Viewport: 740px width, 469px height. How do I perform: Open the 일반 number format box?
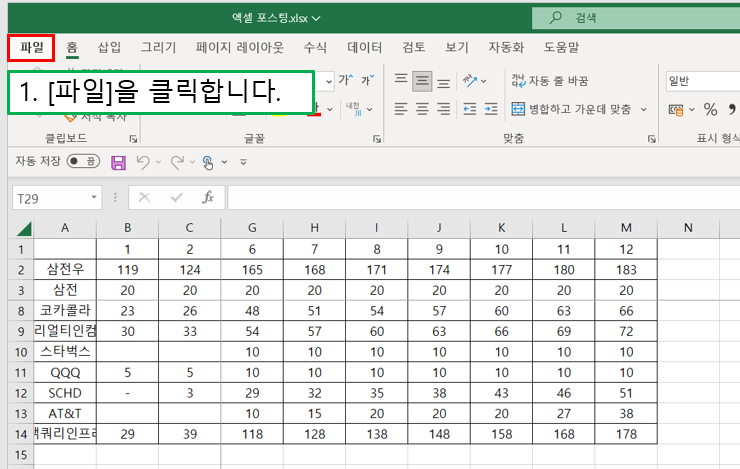pyautogui.click(x=703, y=81)
